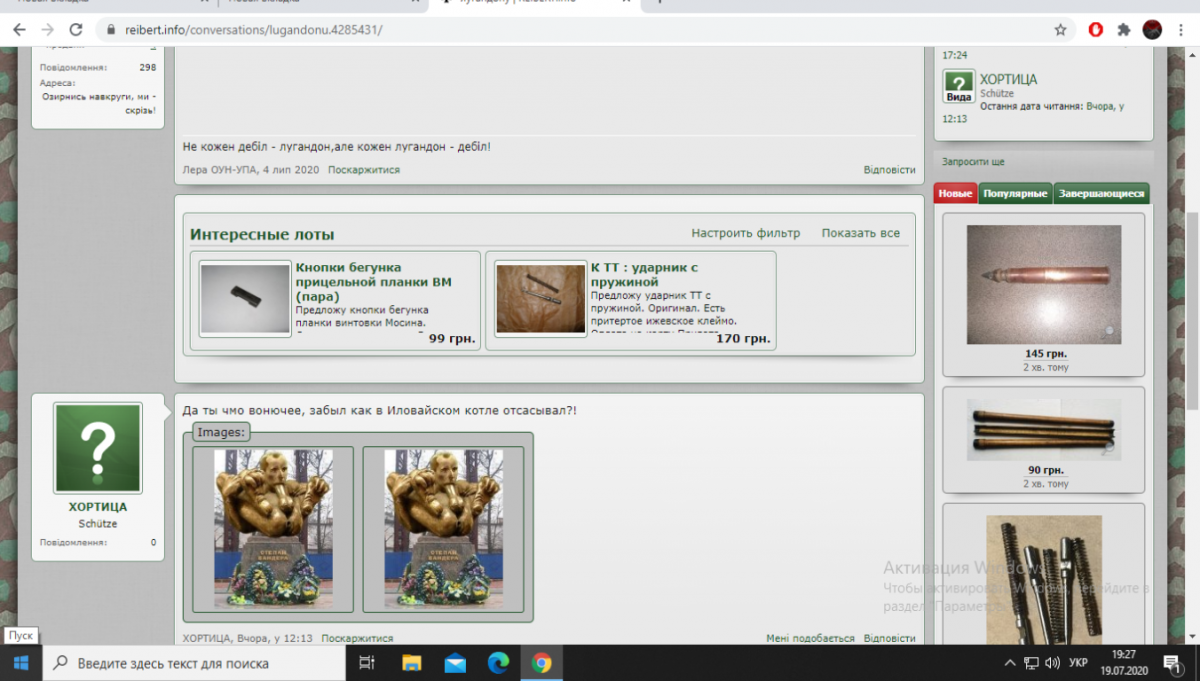Open the Настроить фильтр options
The width and height of the screenshot is (1200, 681).
point(745,233)
